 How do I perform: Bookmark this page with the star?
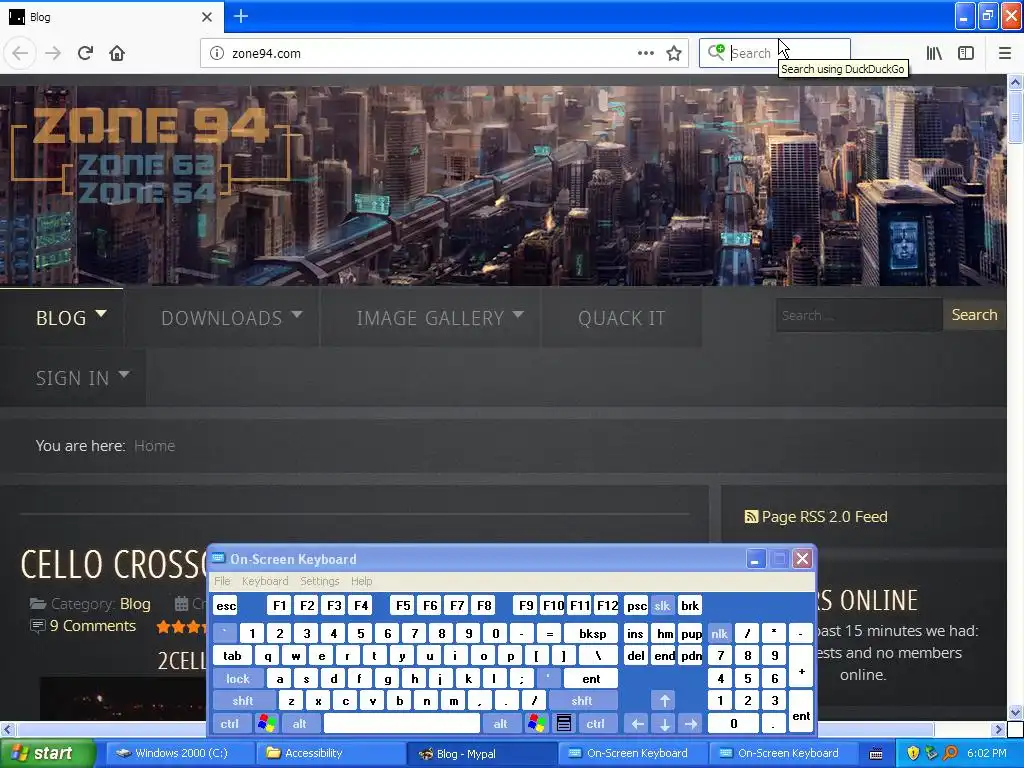coord(674,53)
